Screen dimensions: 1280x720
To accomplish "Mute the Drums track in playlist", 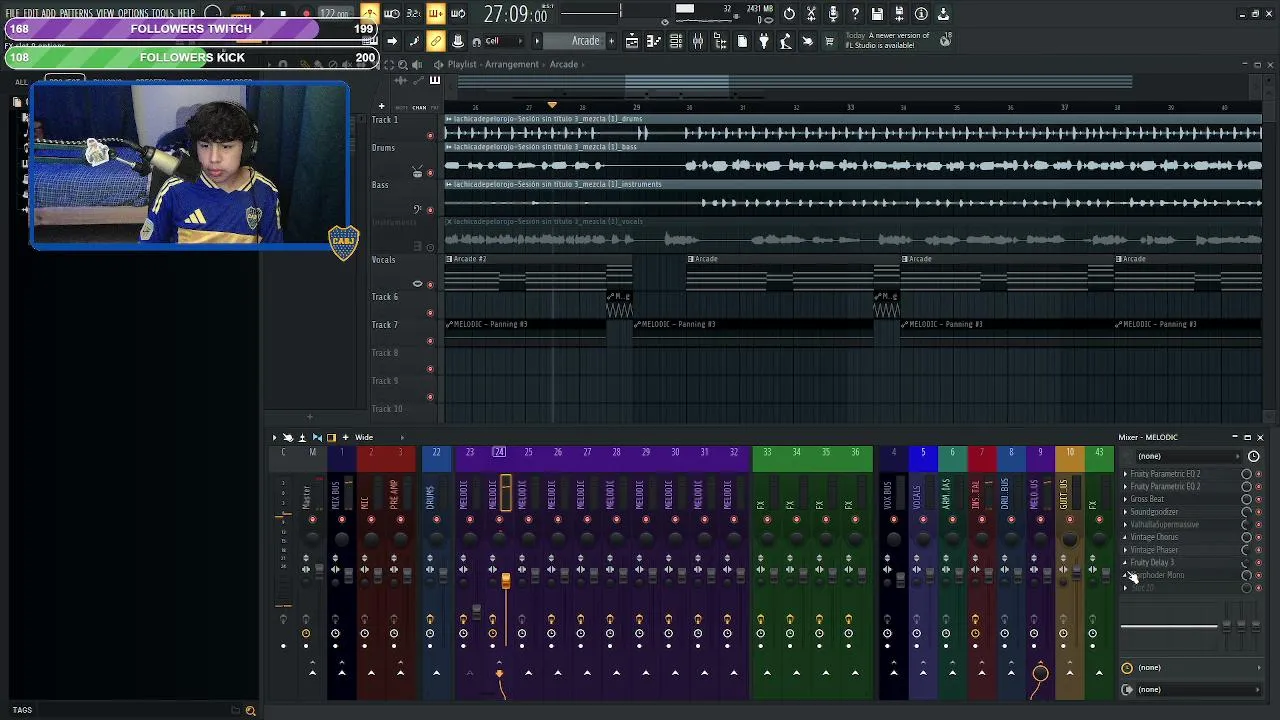I will tap(430, 173).
